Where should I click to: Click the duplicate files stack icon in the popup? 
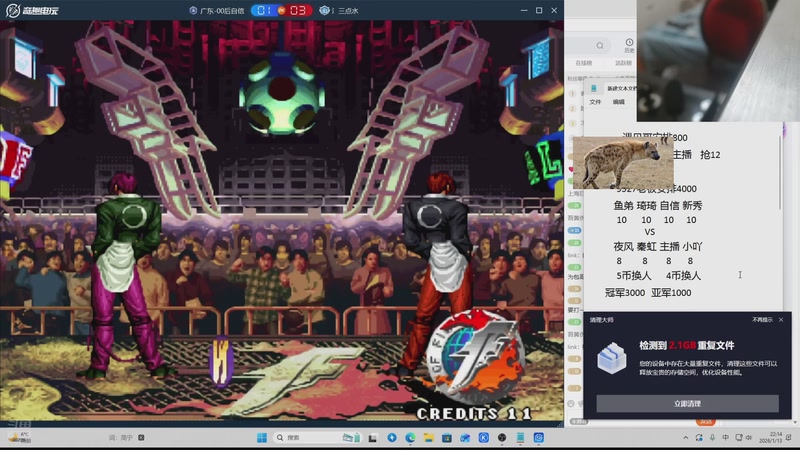(x=612, y=358)
